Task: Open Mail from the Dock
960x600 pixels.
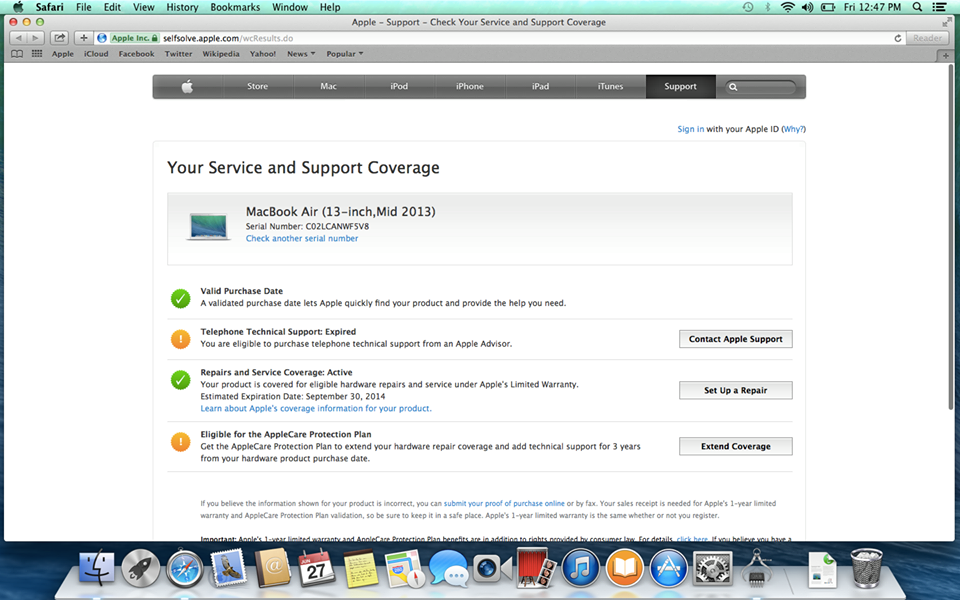Action: (228, 568)
